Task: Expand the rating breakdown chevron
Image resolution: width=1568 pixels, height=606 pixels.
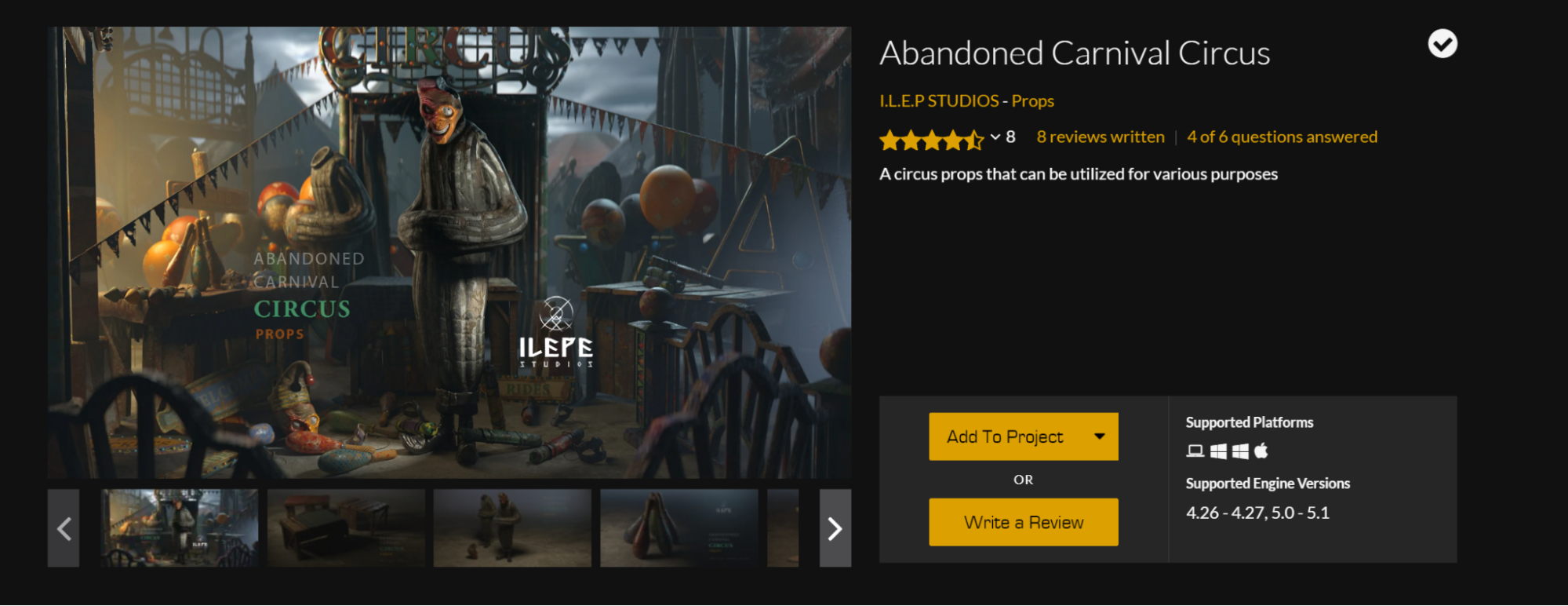Action: coord(995,137)
